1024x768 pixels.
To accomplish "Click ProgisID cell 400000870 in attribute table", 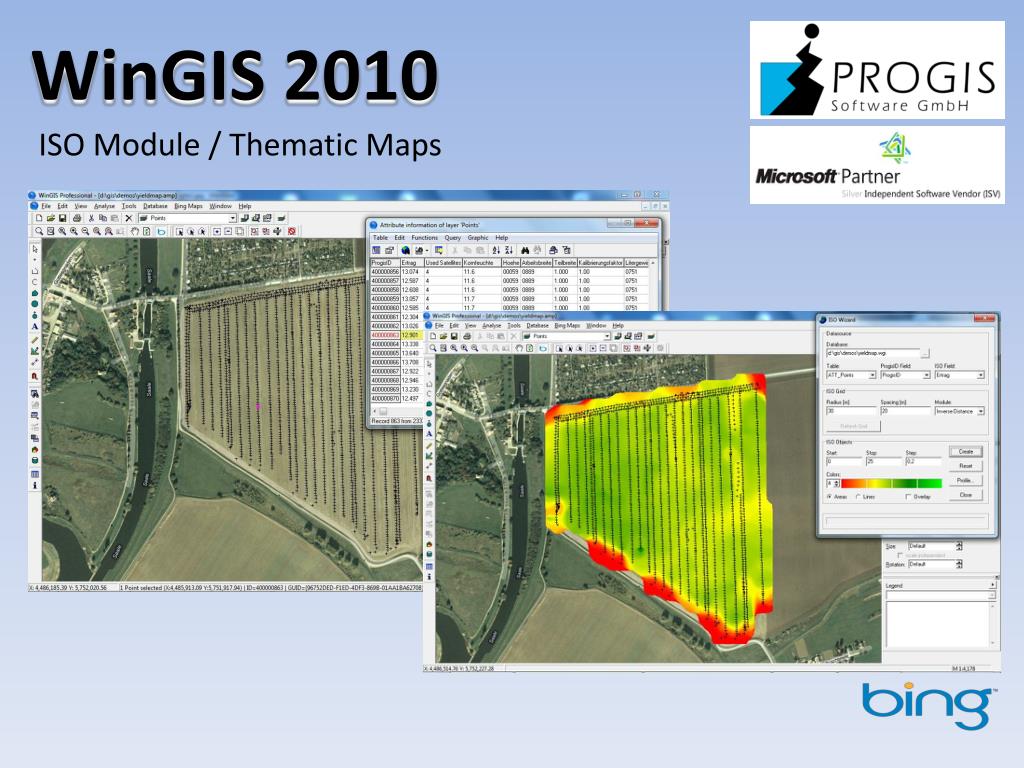I will coord(385,398).
